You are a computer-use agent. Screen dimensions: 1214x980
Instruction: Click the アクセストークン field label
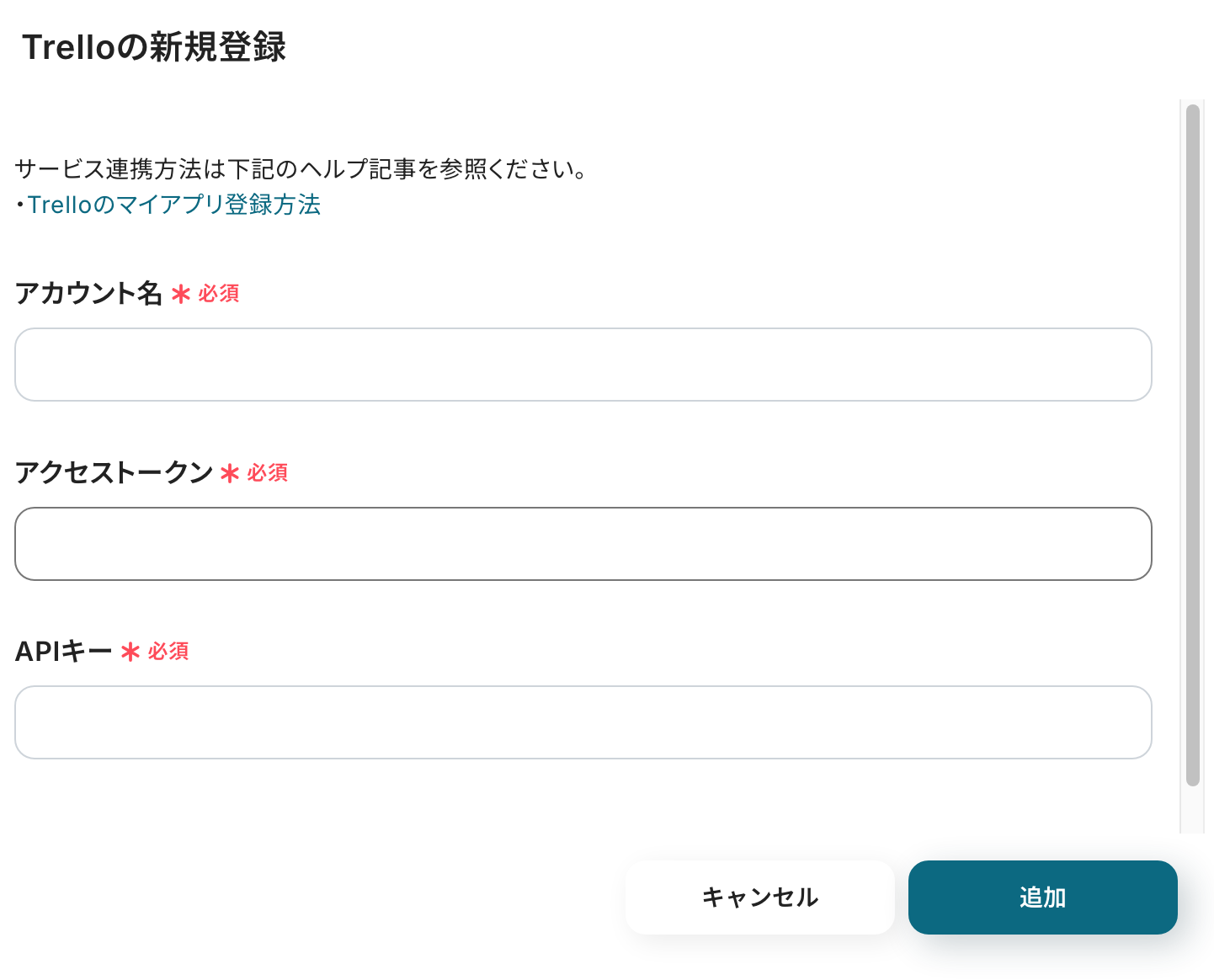(x=114, y=472)
